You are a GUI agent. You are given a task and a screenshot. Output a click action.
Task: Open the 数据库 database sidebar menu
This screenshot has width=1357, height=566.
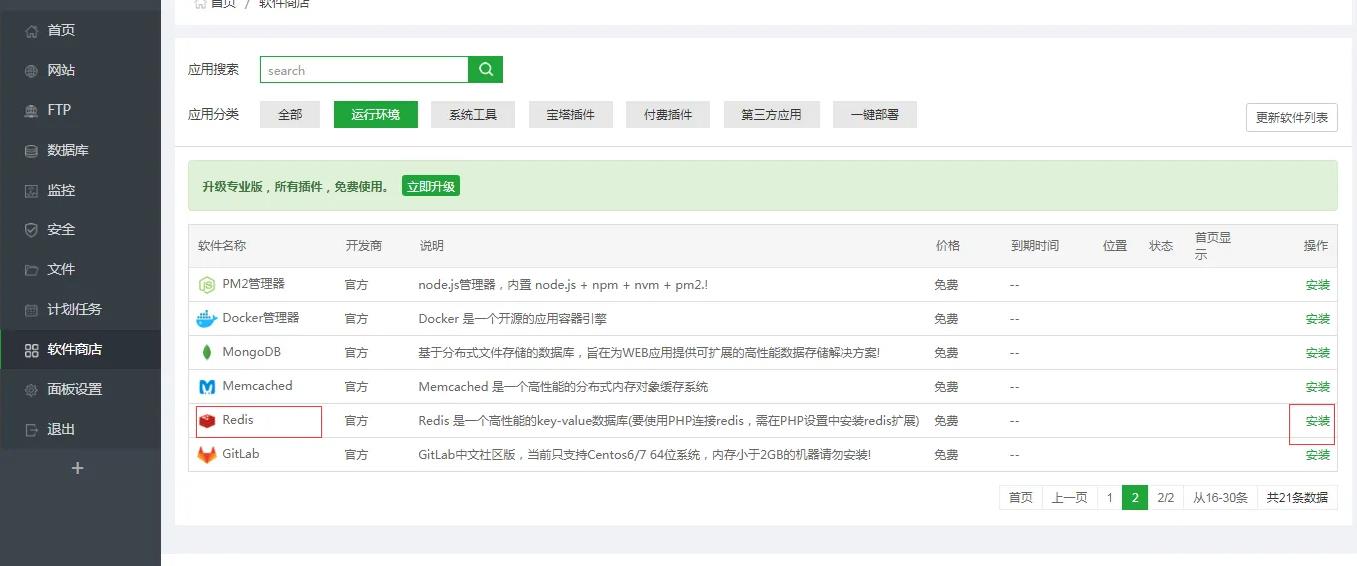pyautogui.click(x=68, y=150)
